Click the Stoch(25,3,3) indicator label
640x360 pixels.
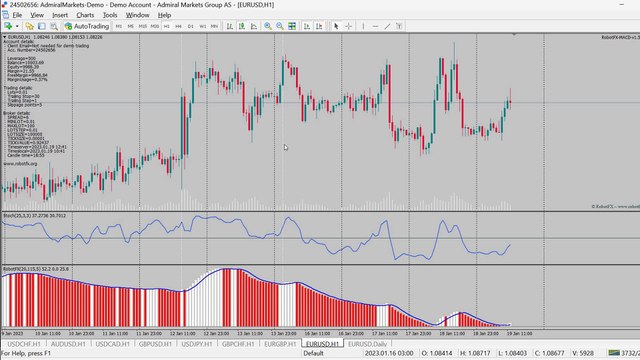34,216
